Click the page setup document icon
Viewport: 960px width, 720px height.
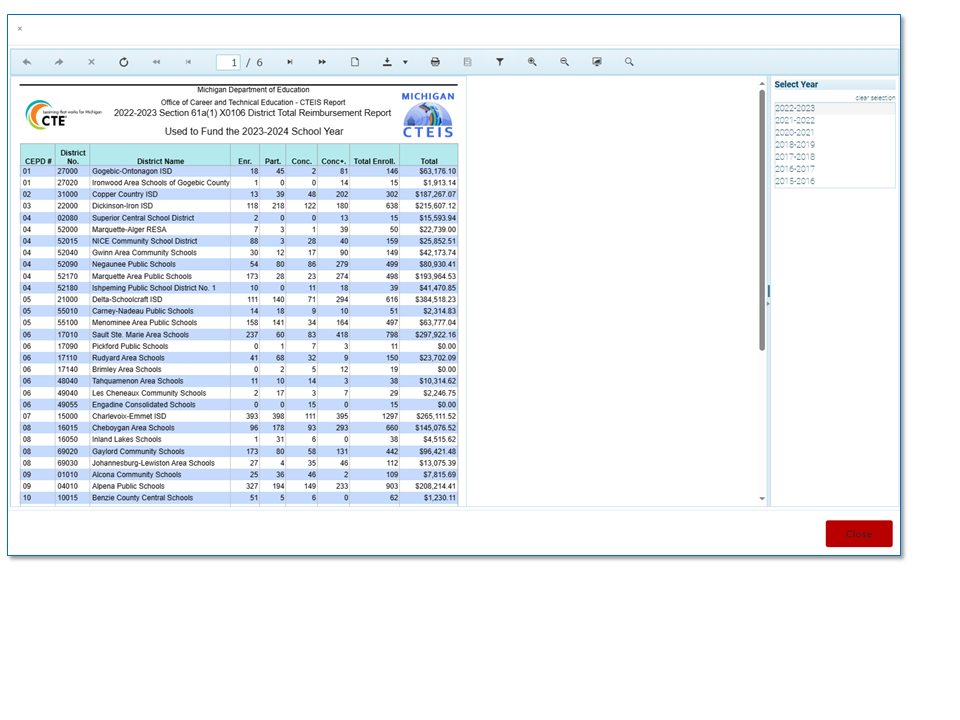(x=355, y=62)
